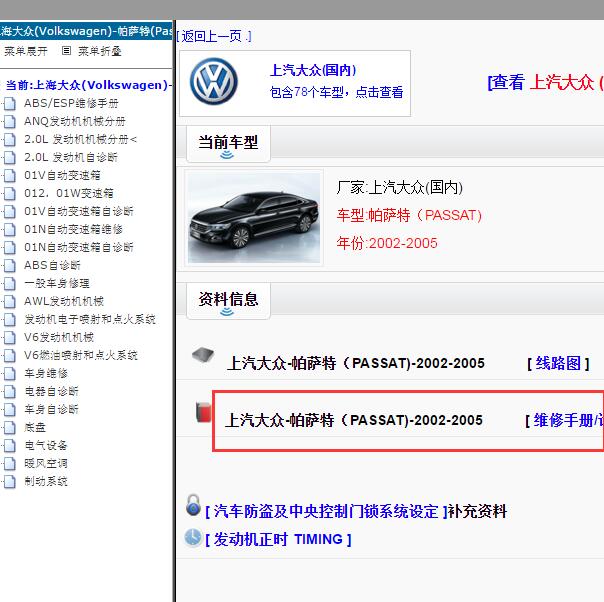This screenshot has width=604, height=602.
Task: Open 01N自动变速箱自诊断 tree item
Action: (79, 247)
